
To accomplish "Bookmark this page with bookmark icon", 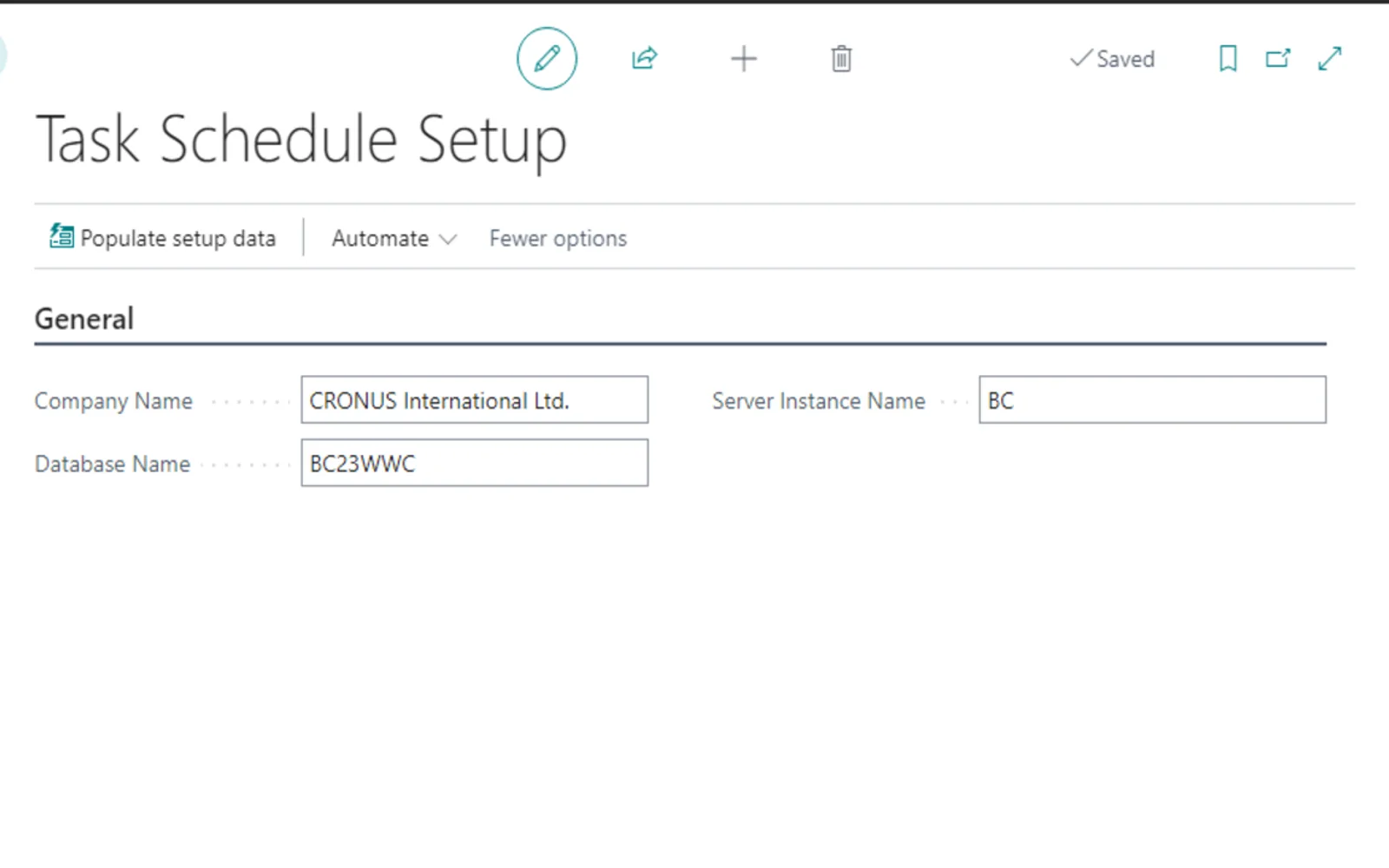I will click(x=1228, y=59).
